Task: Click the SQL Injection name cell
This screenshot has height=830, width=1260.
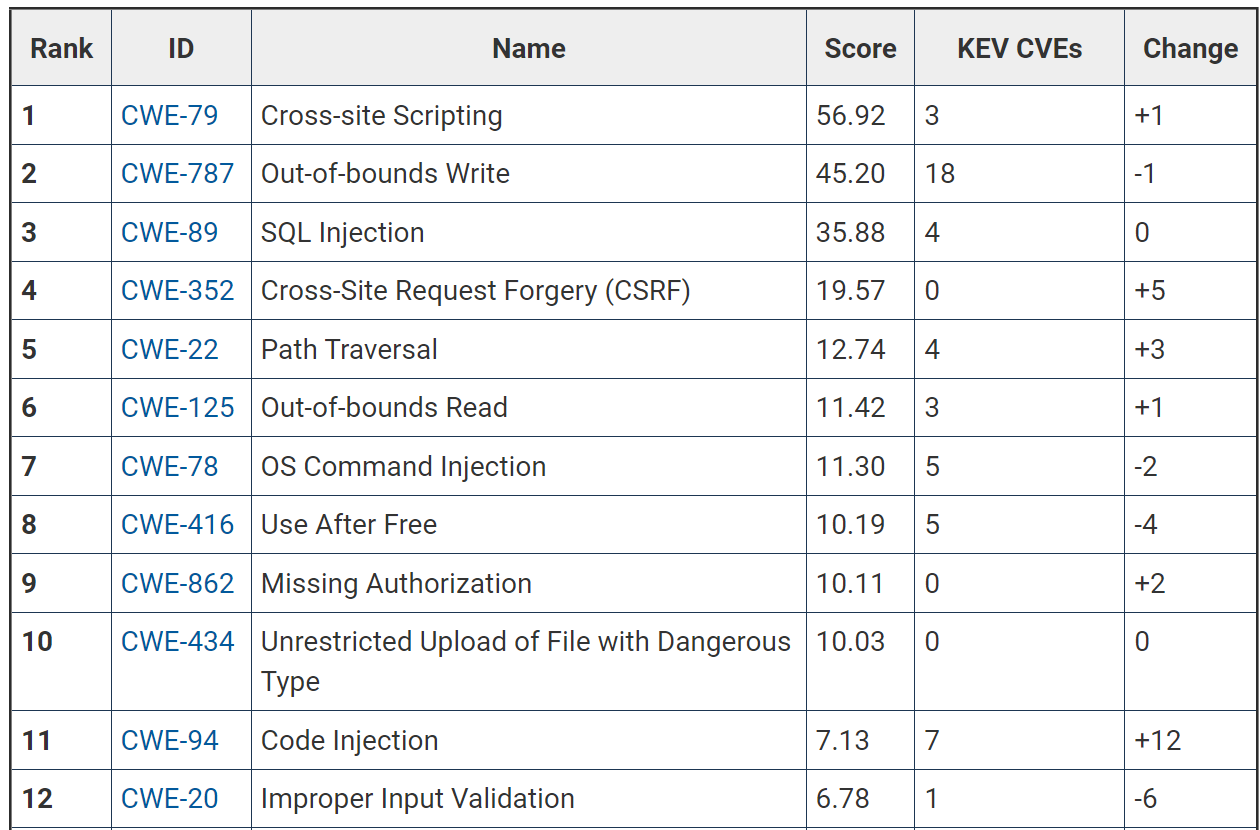Action: click(342, 233)
